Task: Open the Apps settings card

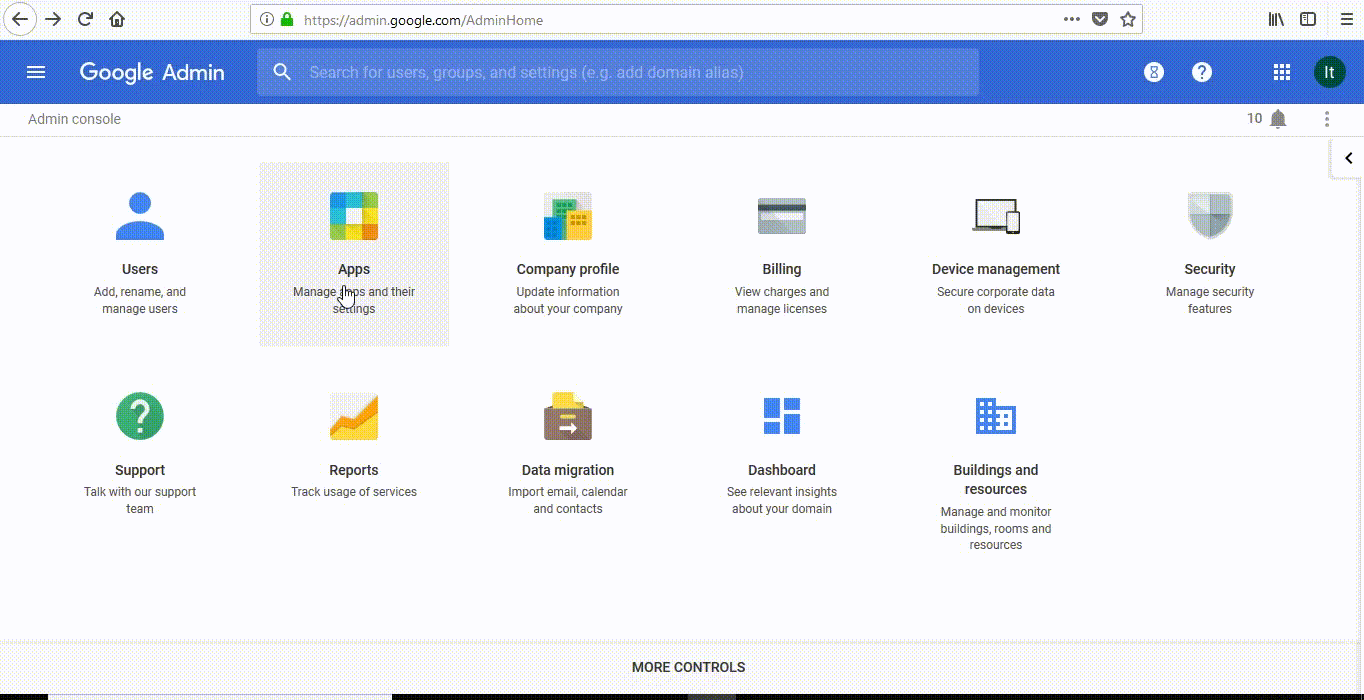Action: (354, 254)
